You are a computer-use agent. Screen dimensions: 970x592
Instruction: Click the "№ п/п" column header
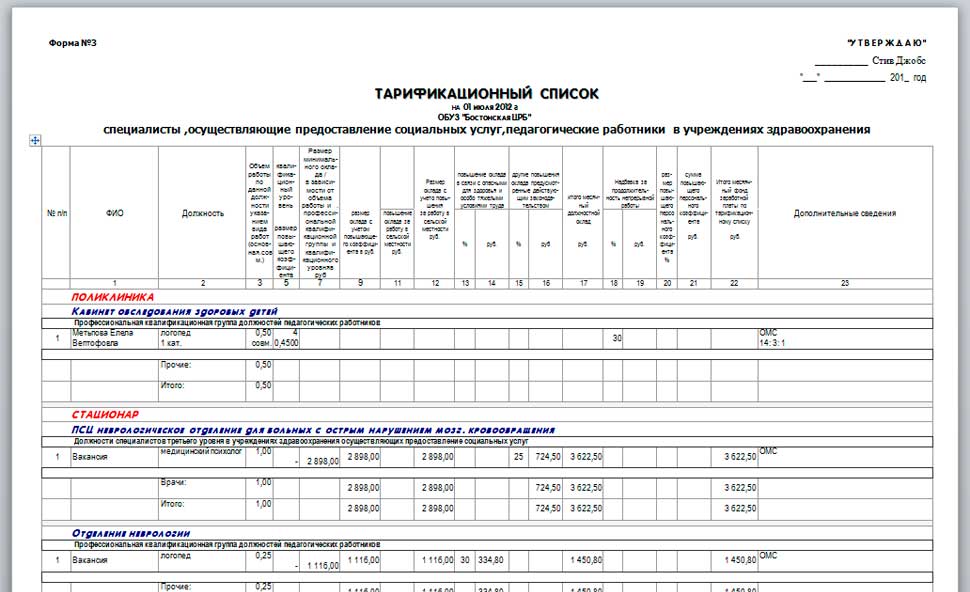tap(57, 213)
